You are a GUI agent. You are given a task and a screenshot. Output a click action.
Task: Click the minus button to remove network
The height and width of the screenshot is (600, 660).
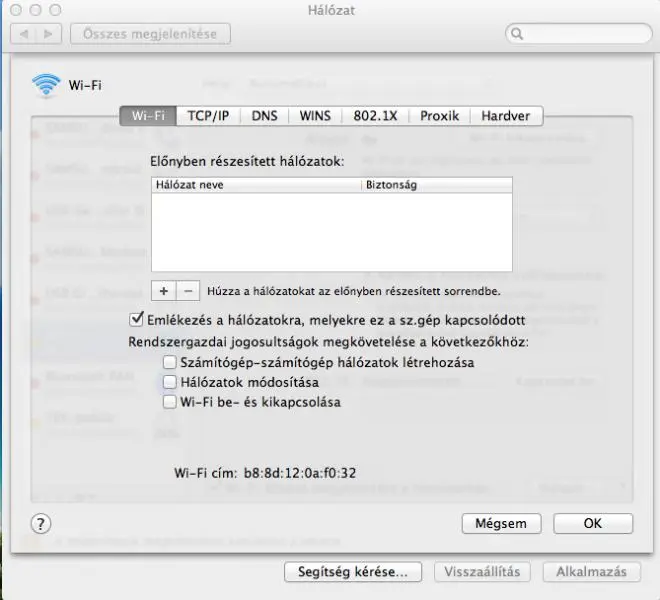tap(188, 290)
